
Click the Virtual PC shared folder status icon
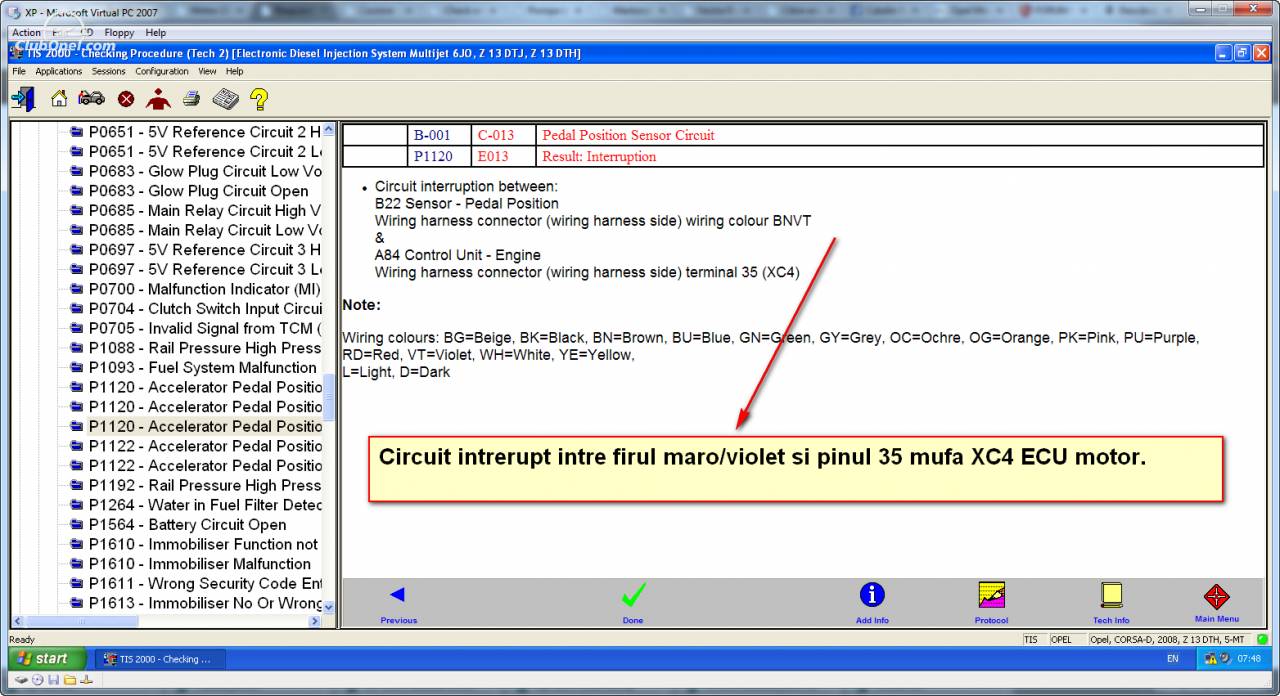pyautogui.click(x=69, y=679)
